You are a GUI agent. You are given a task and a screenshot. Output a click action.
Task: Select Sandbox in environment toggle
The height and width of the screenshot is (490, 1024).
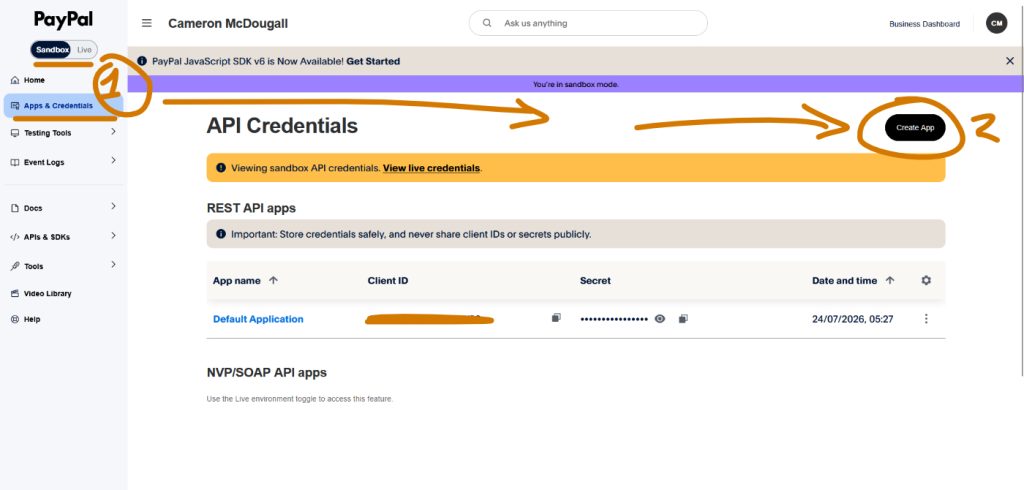coord(52,50)
